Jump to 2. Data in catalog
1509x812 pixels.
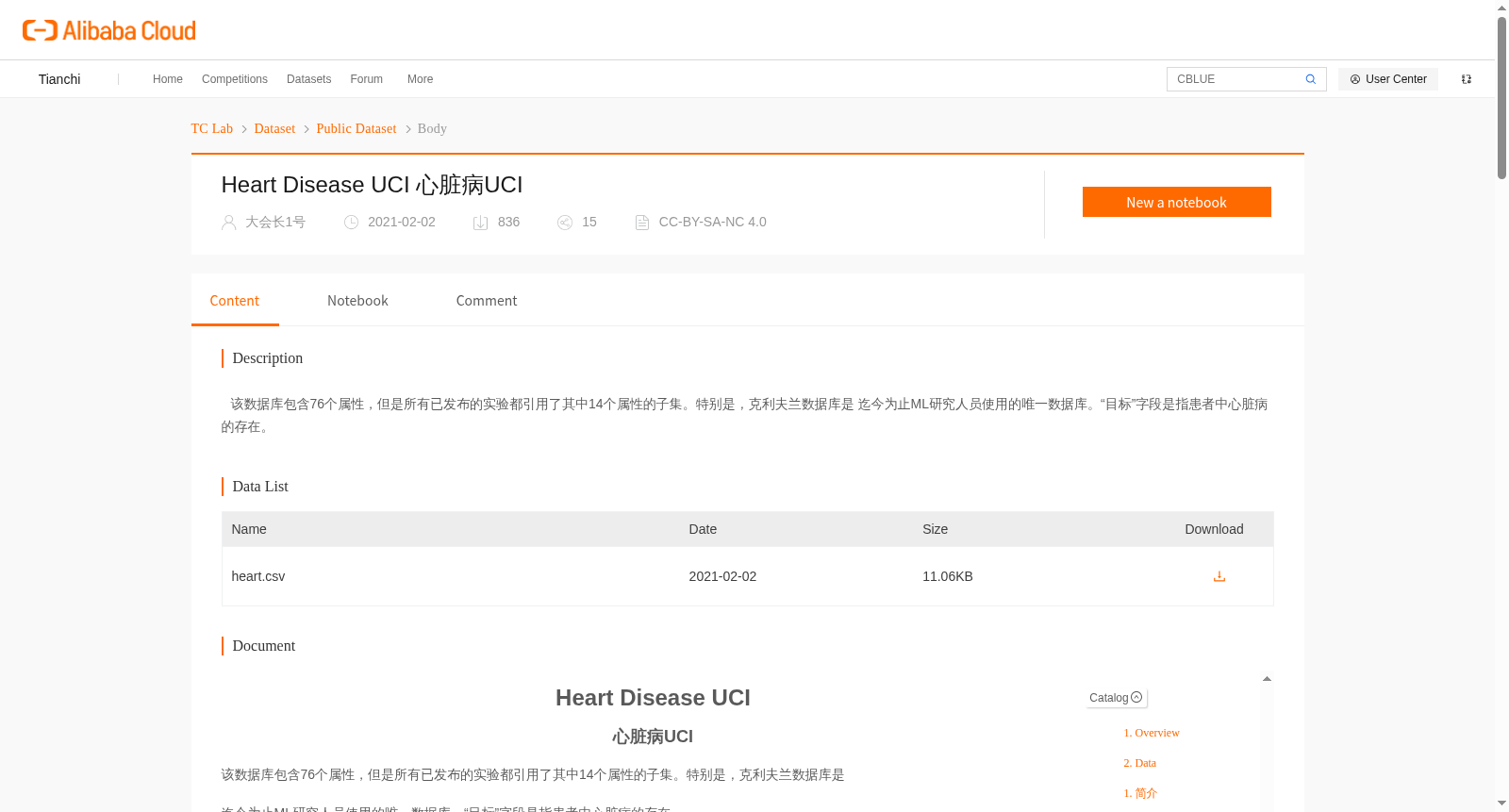tap(1139, 763)
